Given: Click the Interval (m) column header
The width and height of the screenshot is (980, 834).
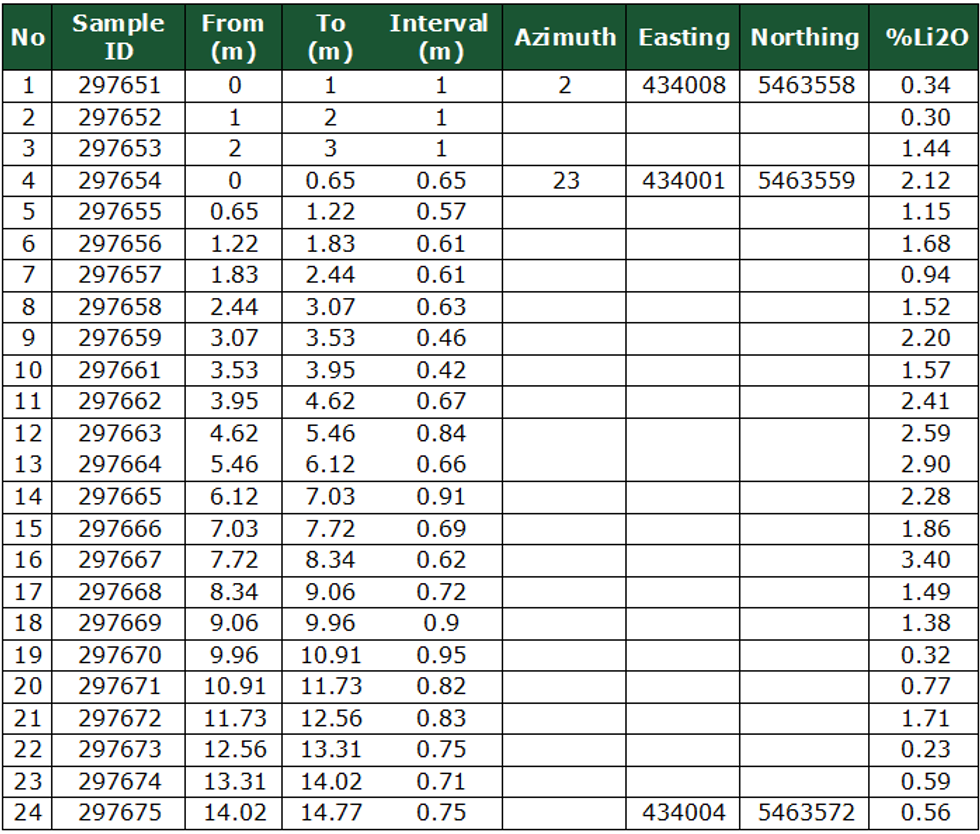Looking at the screenshot, I should (440, 37).
